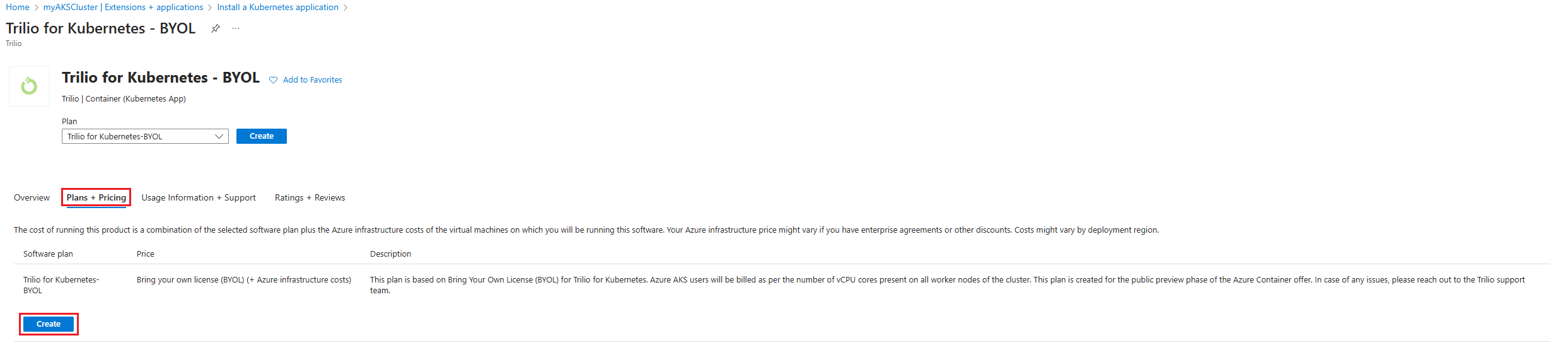
Task: Navigate to Install a Kubernetes application breadcrumb
Action: click(x=278, y=7)
